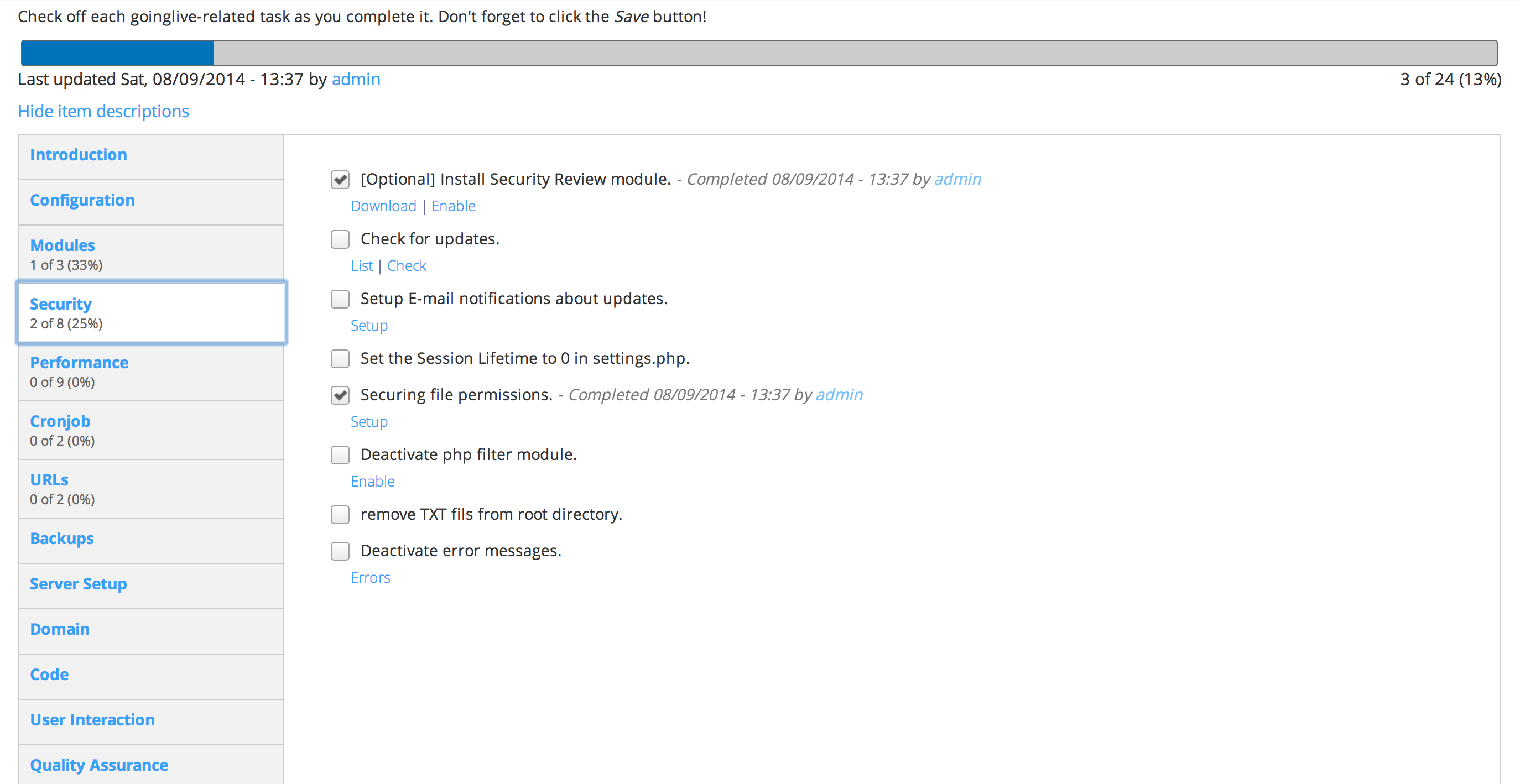The height and width of the screenshot is (784, 1520).
Task: Click the Errors link
Action: pyautogui.click(x=371, y=578)
